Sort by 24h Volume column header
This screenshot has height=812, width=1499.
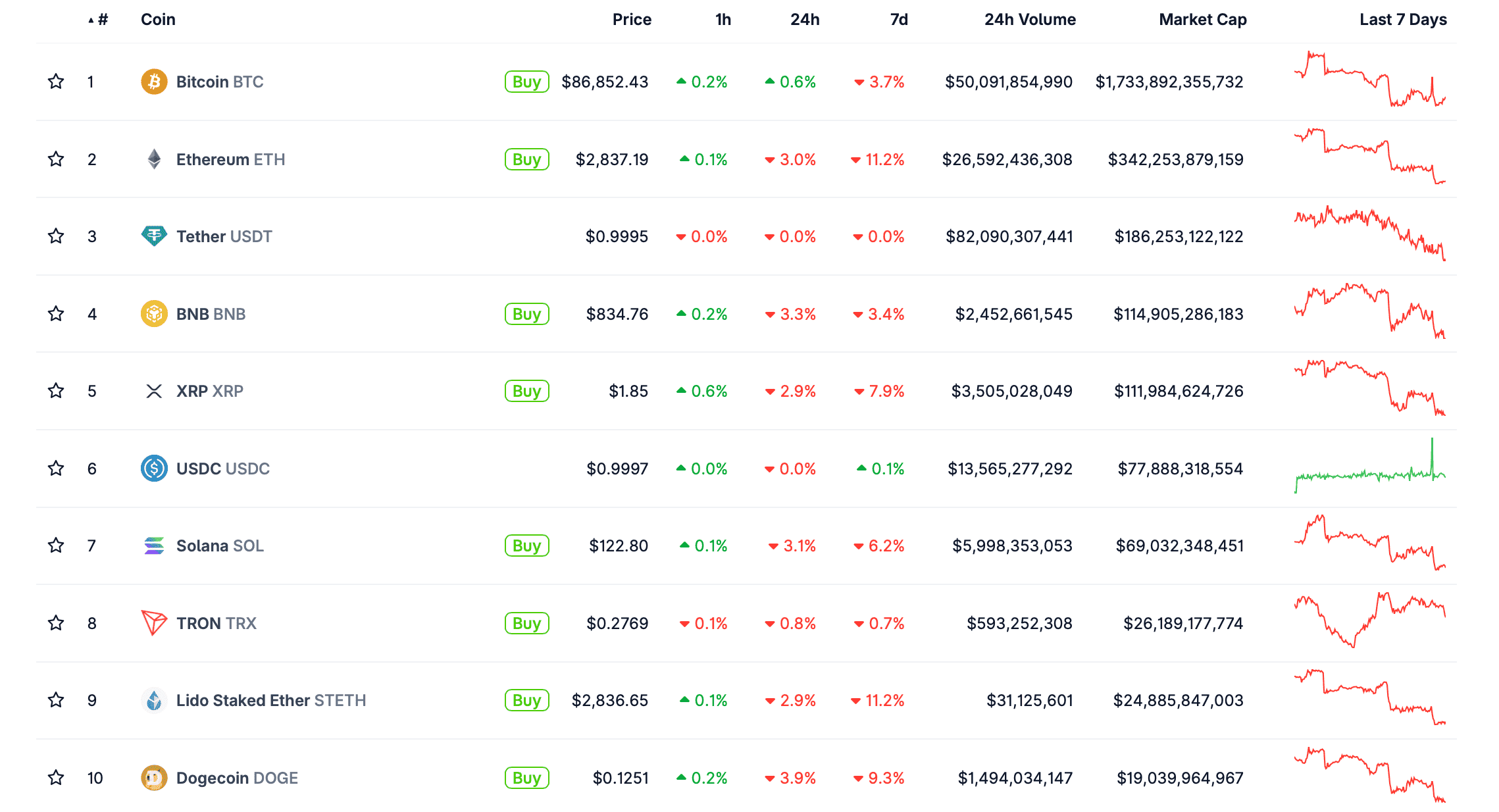pos(1030,20)
